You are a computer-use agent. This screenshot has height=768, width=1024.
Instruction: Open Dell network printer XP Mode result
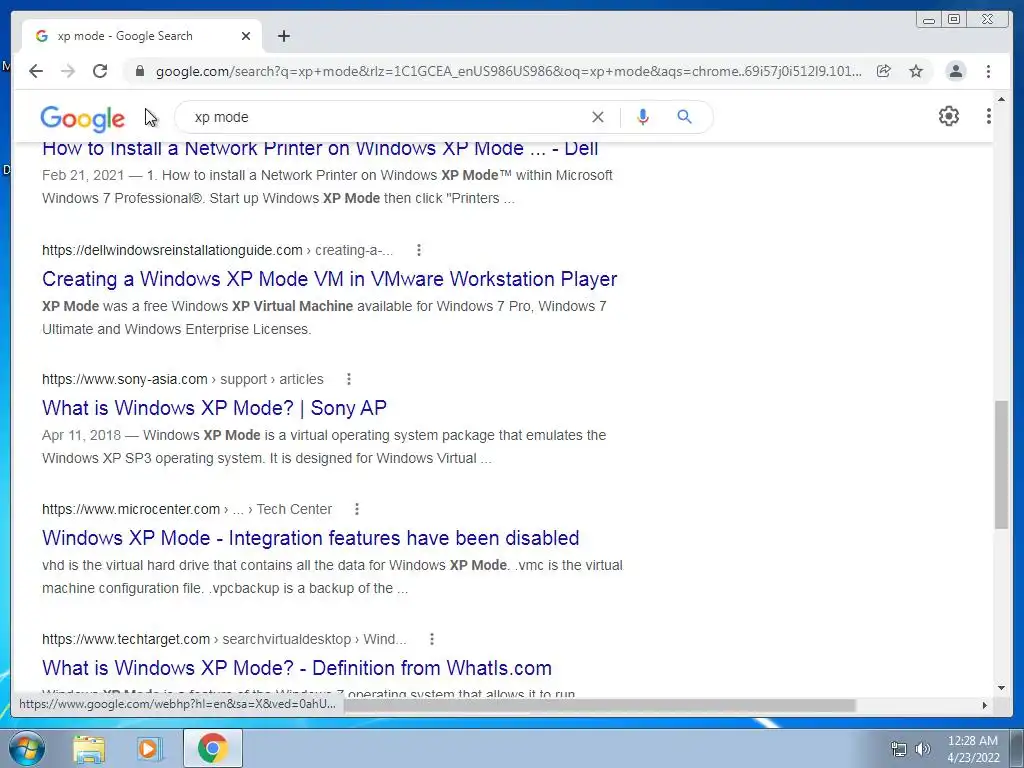click(x=320, y=148)
